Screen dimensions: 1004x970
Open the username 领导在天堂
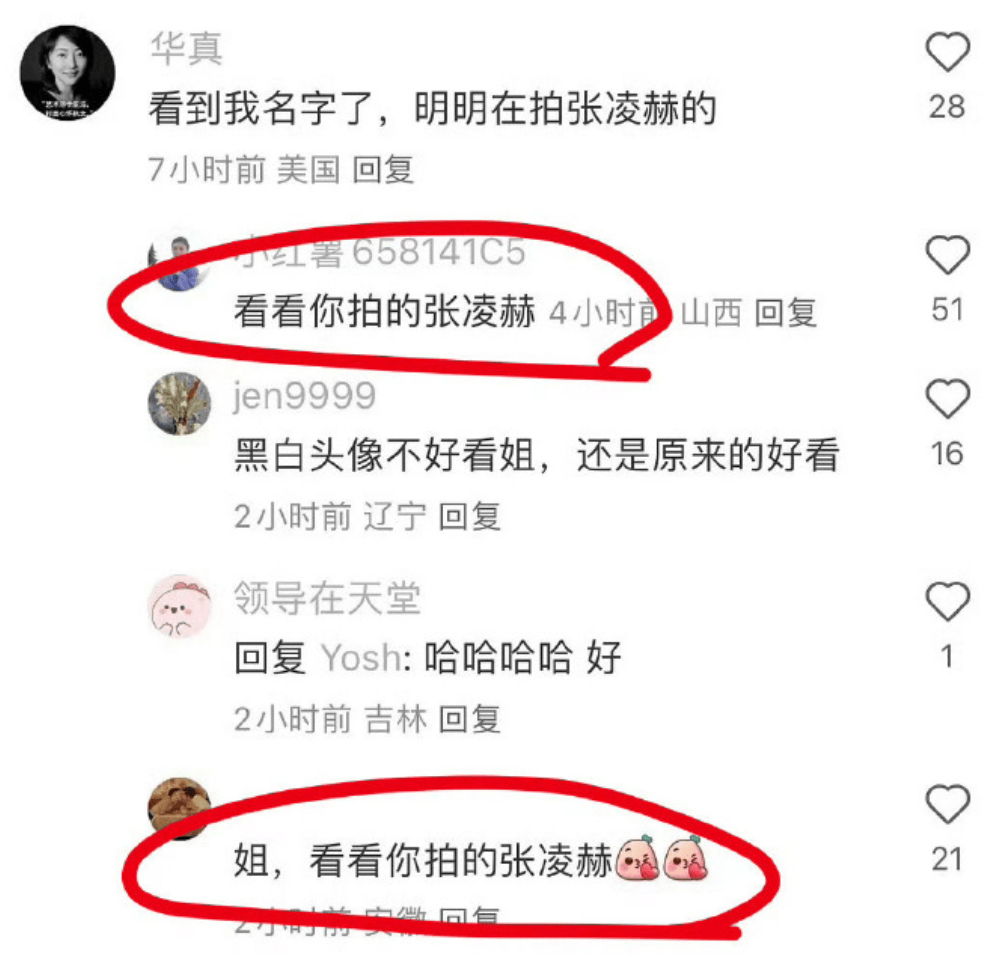click(327, 598)
